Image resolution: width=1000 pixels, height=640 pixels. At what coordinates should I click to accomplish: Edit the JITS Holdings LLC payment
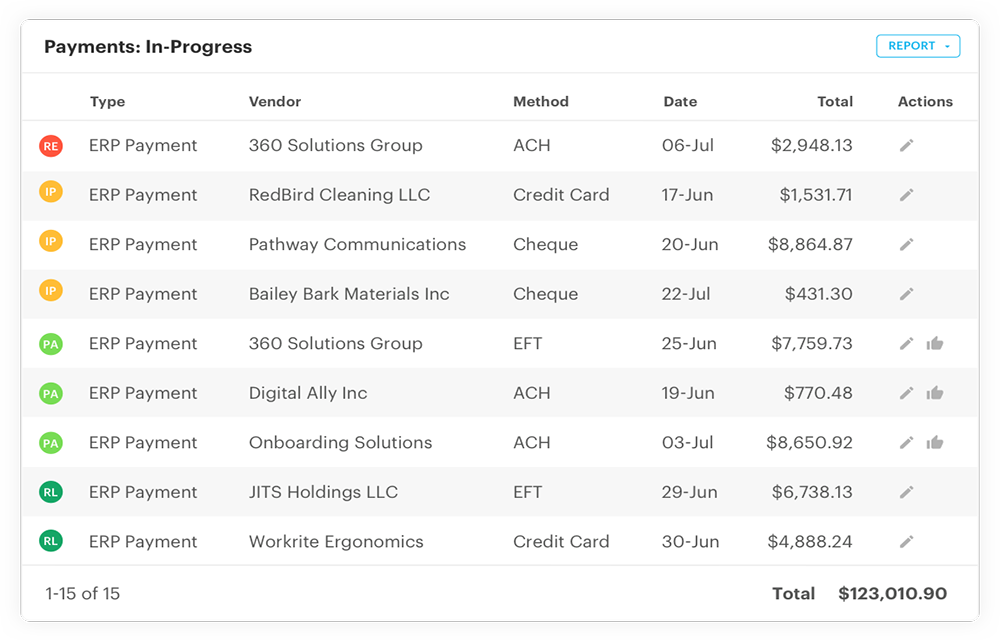(906, 492)
